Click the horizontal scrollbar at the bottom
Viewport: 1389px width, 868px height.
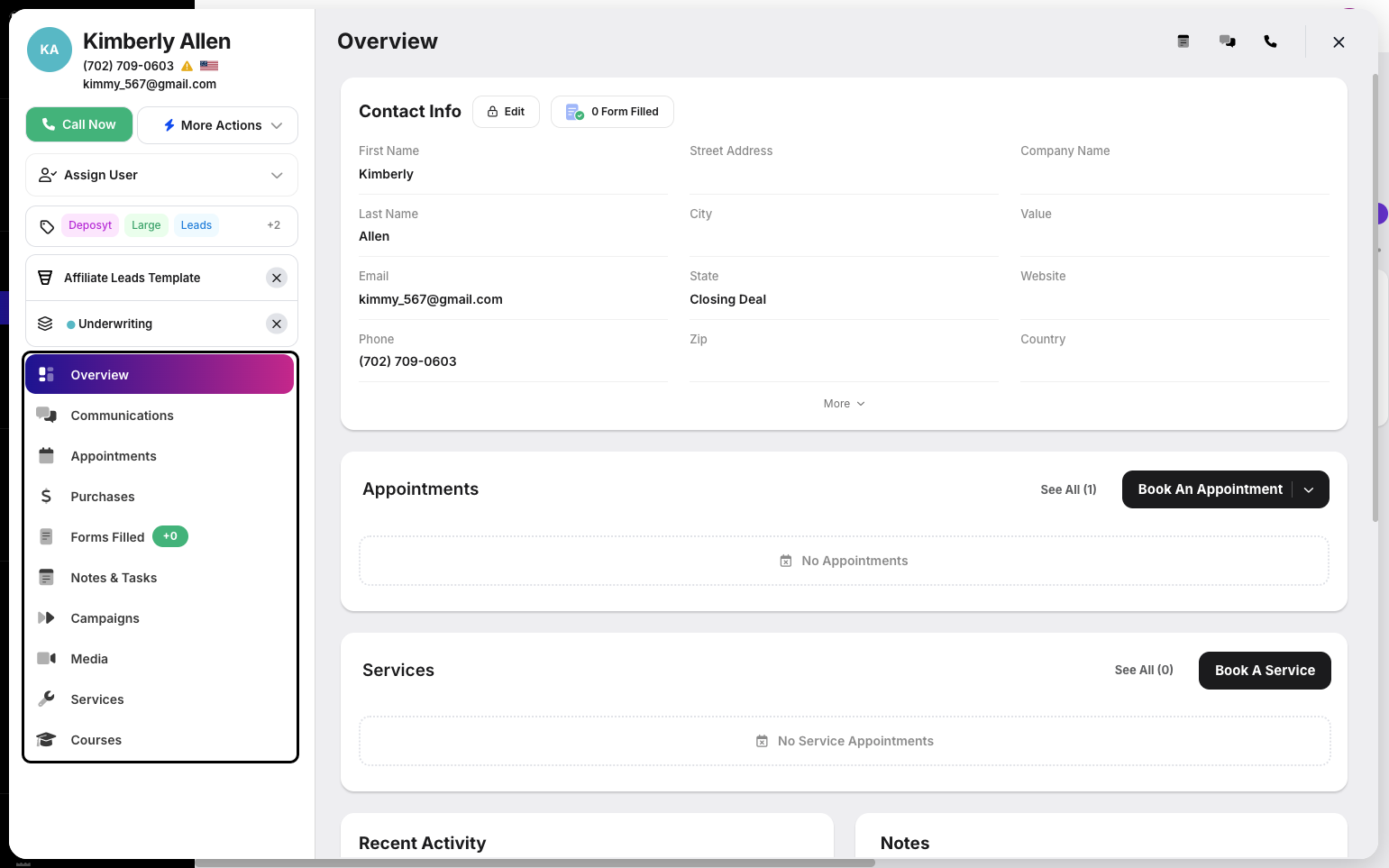point(535,863)
